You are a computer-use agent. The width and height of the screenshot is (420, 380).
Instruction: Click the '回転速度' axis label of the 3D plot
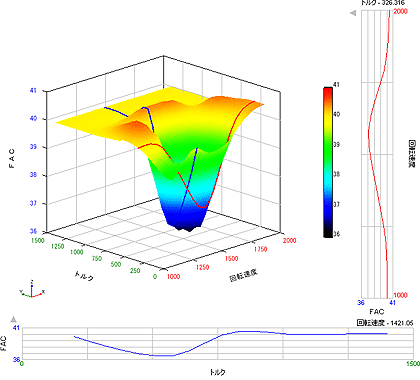244,275
